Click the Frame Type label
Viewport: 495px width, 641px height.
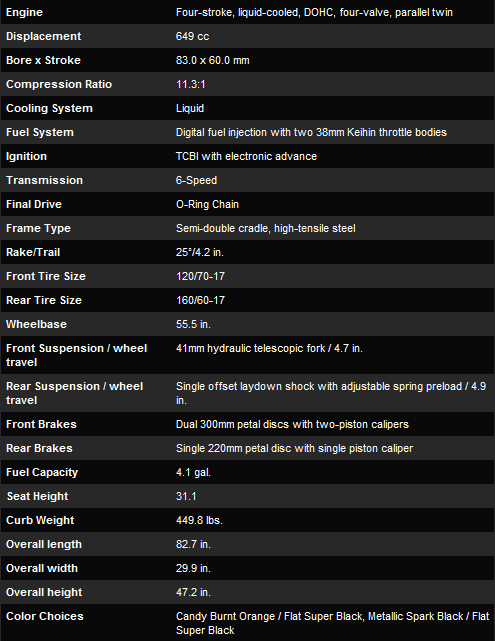tap(38, 229)
